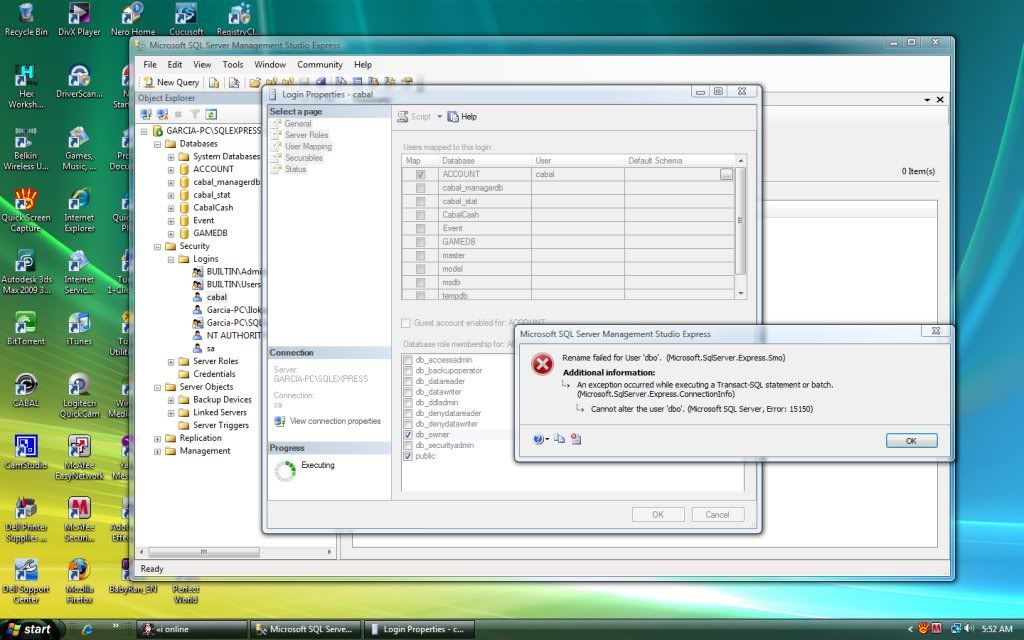Toggle Guest account enabled checkbox
This screenshot has height=640, width=1024.
pyautogui.click(x=406, y=323)
